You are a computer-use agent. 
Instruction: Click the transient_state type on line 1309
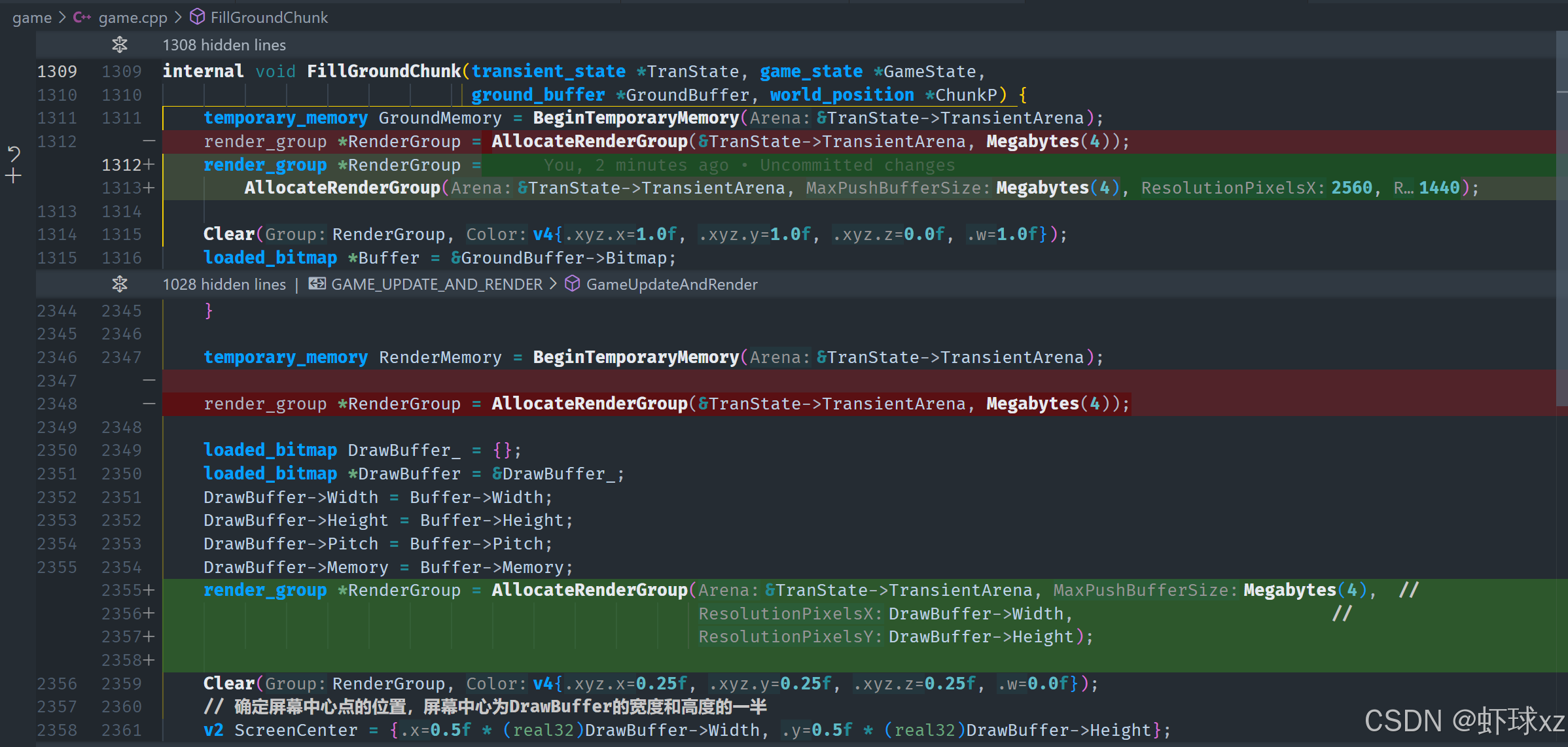[x=548, y=71]
